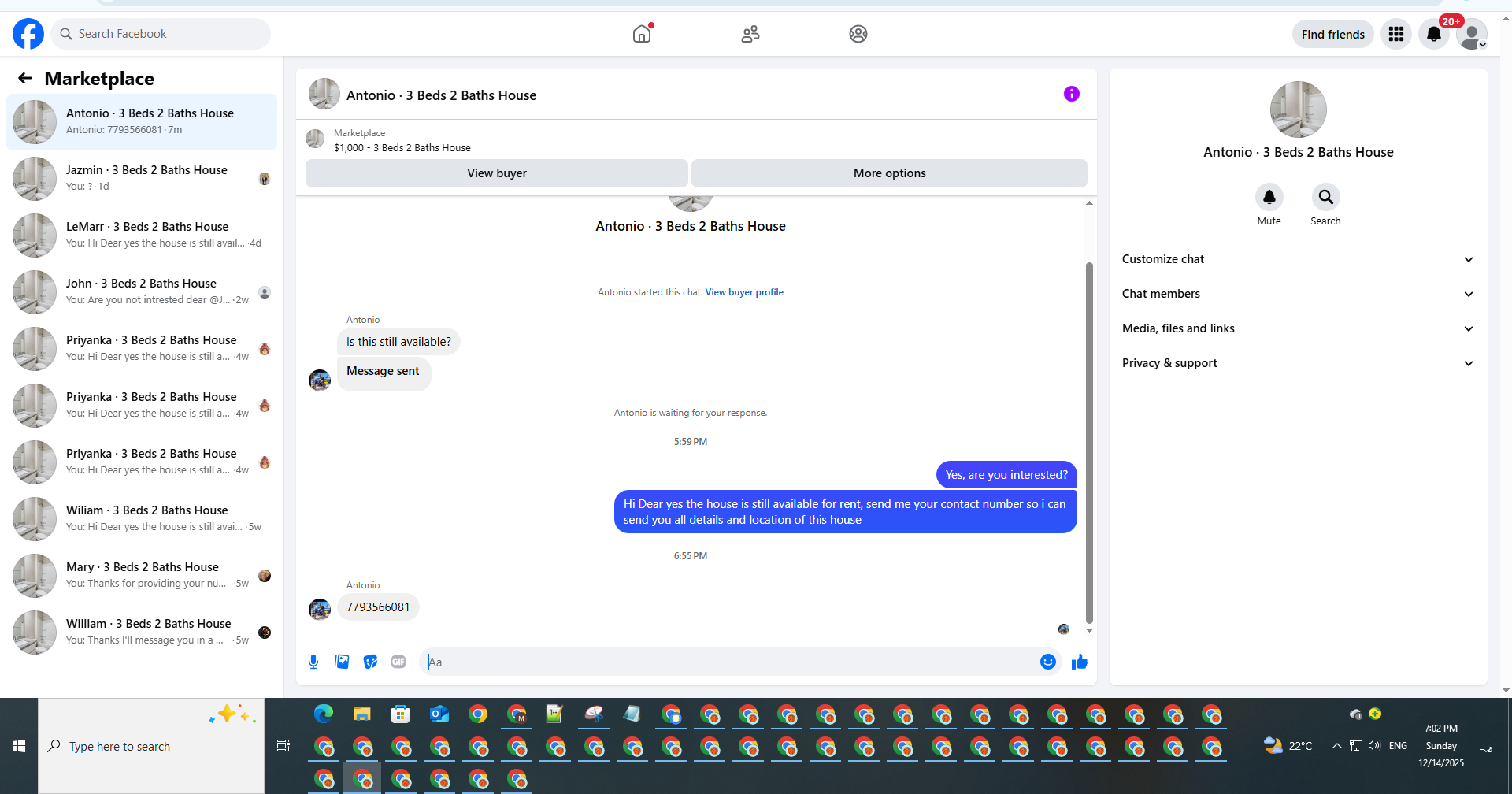Open the Home feed icon
This screenshot has width=1512, height=794.
[643, 34]
